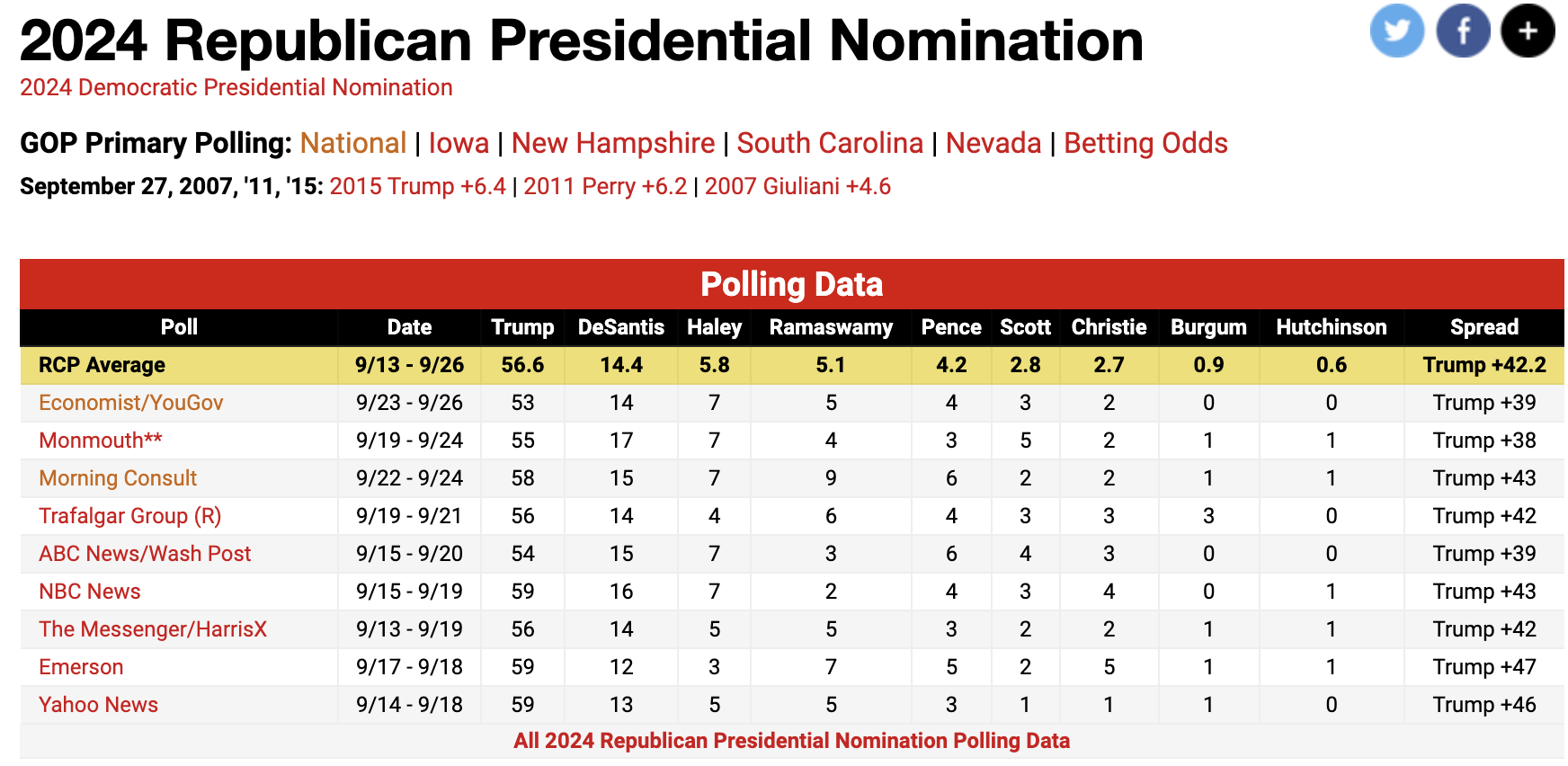1568x766 pixels.
Task: View National GOP primary polling
Action: click(x=353, y=142)
